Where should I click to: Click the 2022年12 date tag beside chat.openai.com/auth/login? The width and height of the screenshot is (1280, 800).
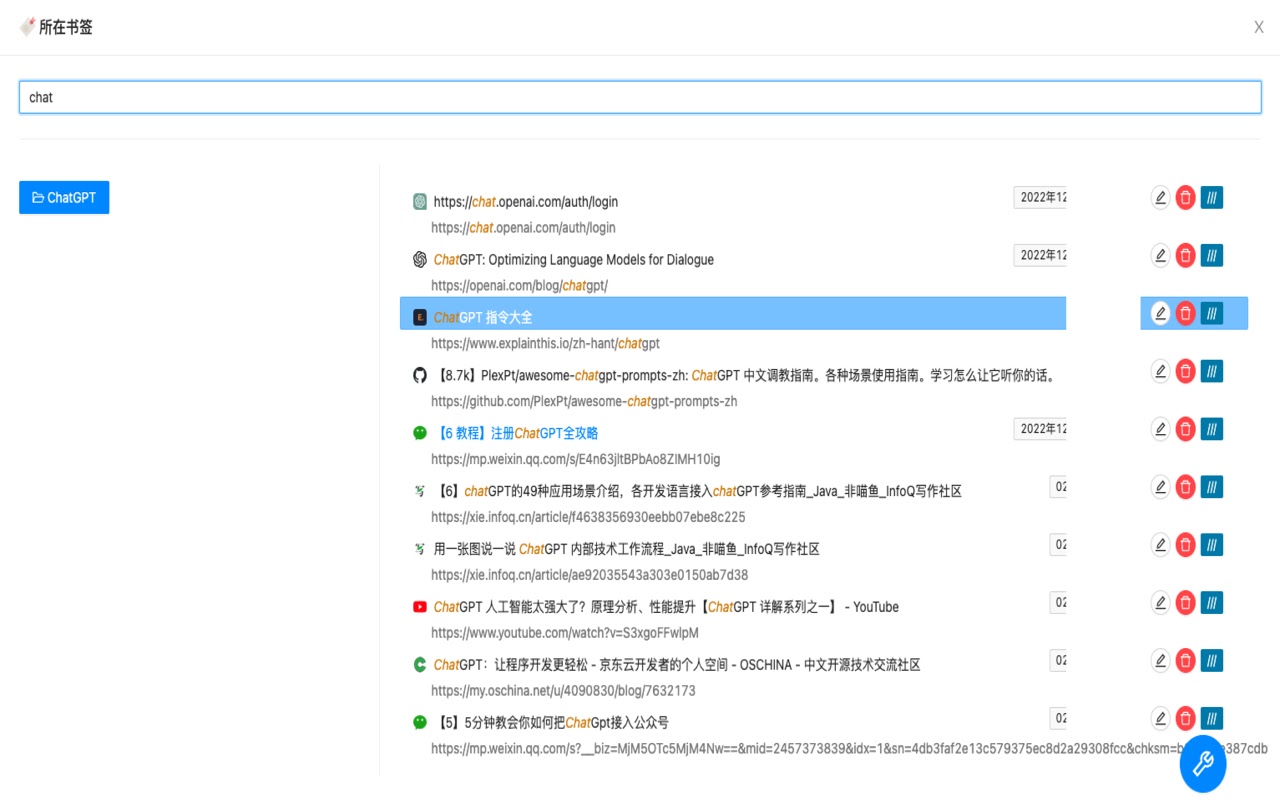coord(1040,198)
